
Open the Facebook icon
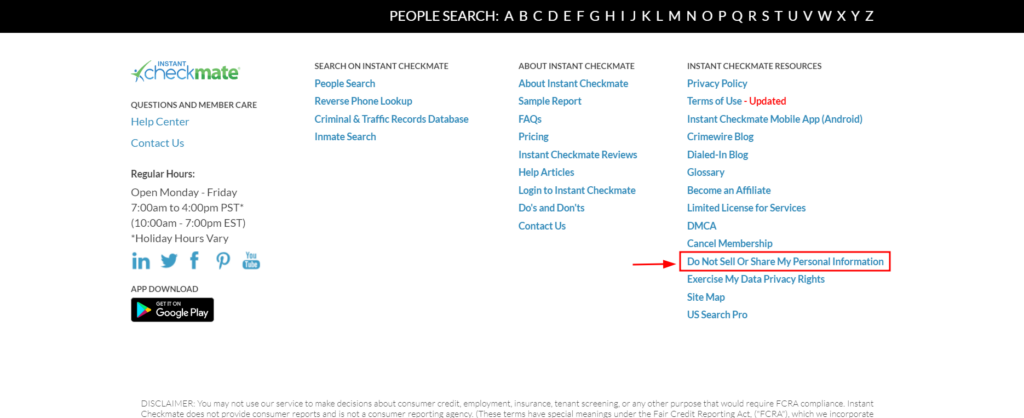[x=194, y=261]
